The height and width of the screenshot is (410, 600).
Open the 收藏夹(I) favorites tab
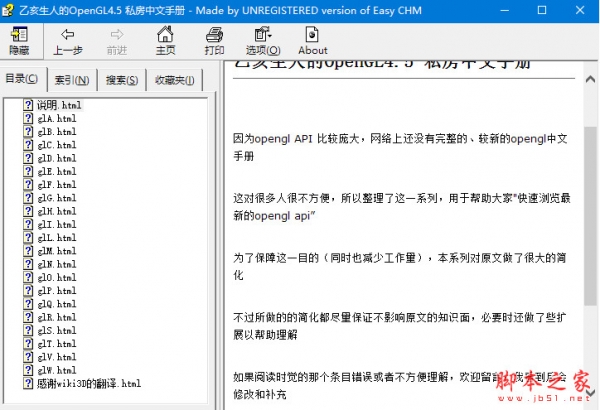pos(174,80)
